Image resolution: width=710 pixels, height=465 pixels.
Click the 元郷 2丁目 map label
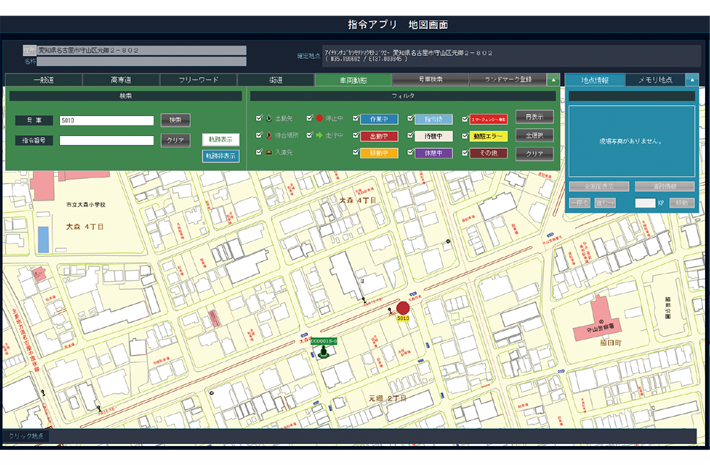tap(387, 398)
